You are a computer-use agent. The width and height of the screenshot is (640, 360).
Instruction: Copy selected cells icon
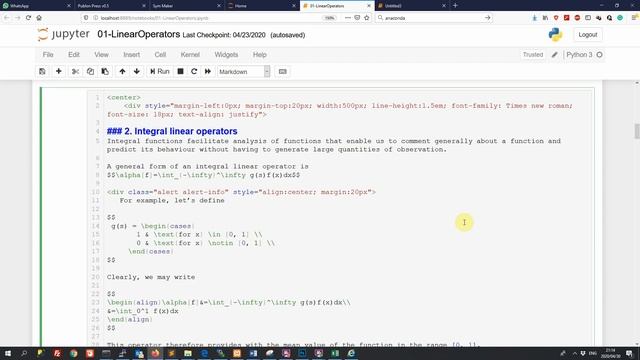90,71
